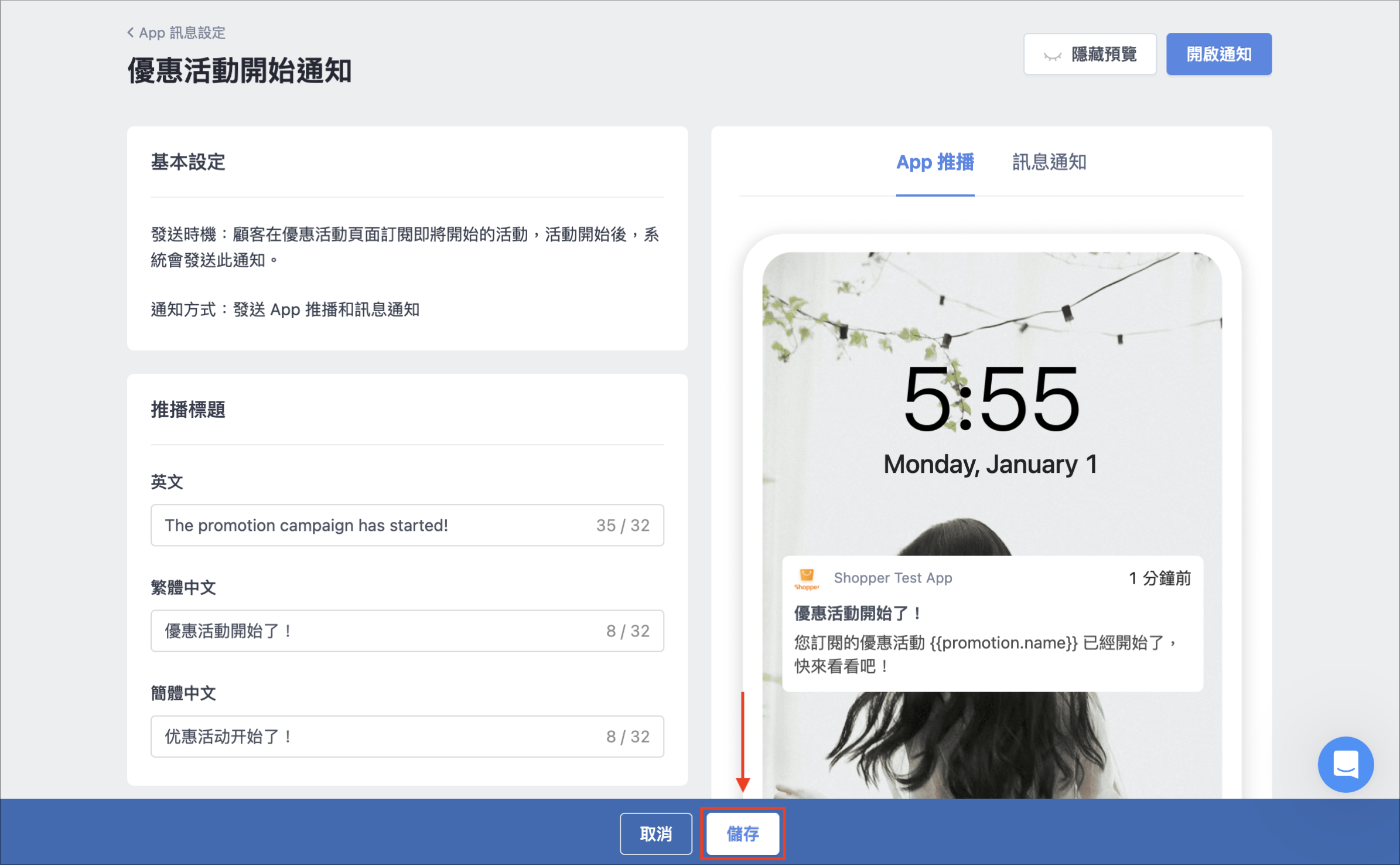This screenshot has width=1400, height=865.
Task: Click the 英文 field label
Action: click(x=167, y=482)
